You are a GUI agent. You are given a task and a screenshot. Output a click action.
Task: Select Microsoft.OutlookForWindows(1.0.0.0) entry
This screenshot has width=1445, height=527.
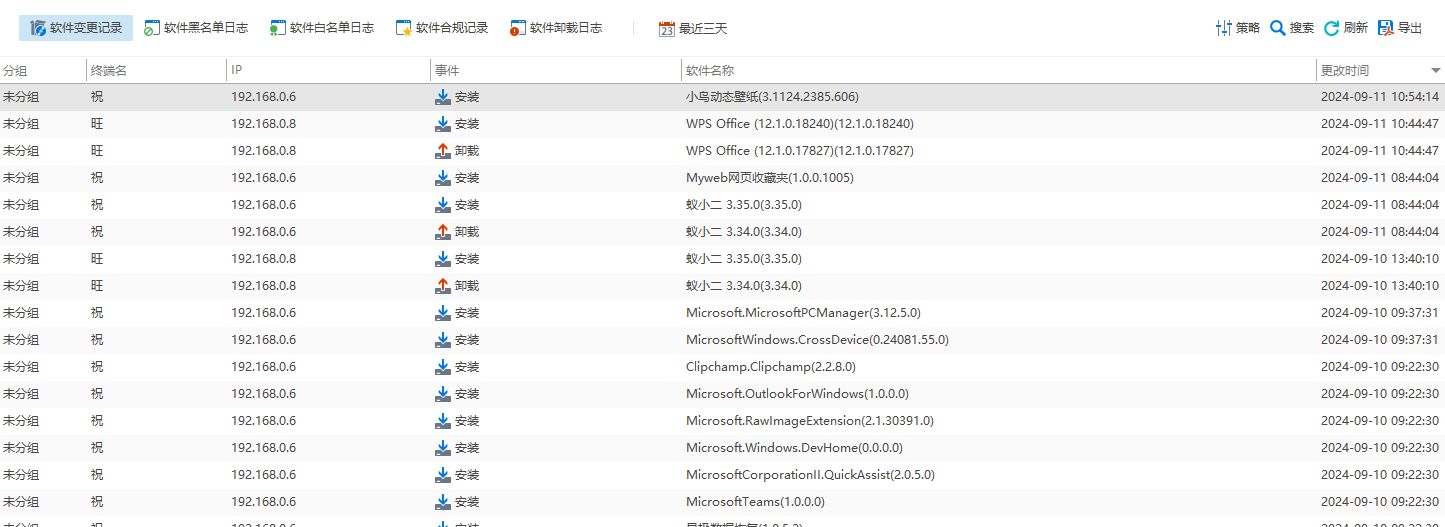(797, 394)
